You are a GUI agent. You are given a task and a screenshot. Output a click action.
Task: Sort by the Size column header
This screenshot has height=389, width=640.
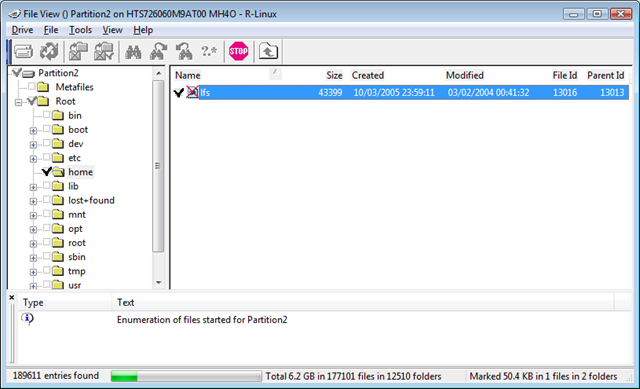334,75
